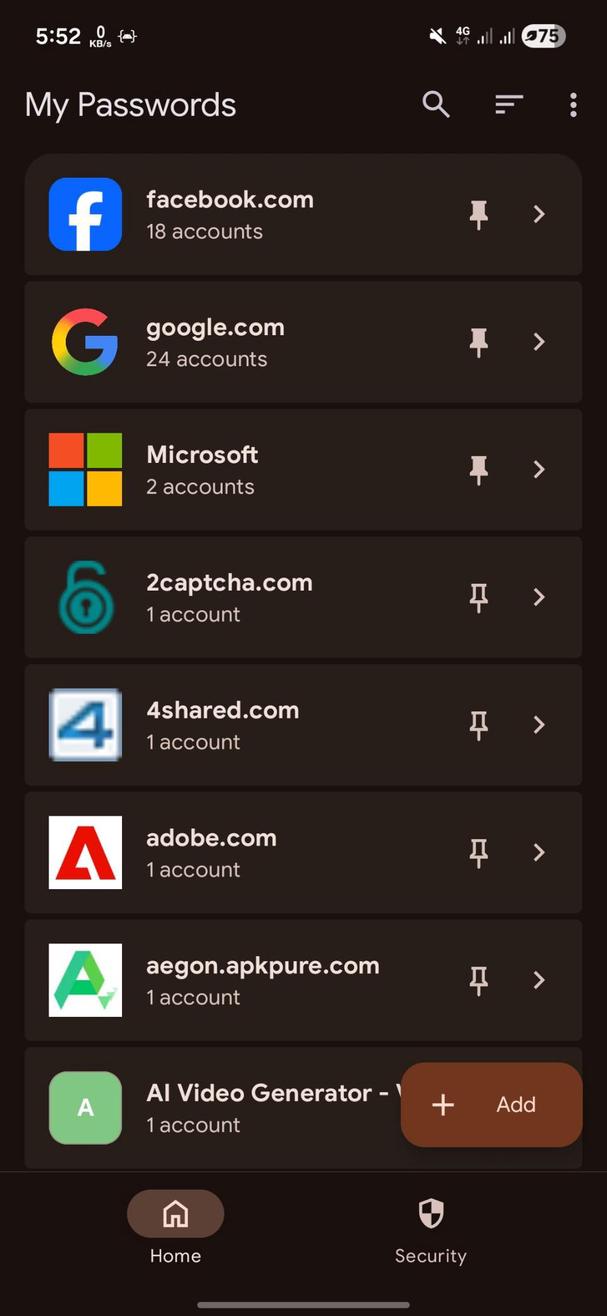Select the google.com logo icon
This screenshot has width=607, height=1316.
(x=85, y=342)
